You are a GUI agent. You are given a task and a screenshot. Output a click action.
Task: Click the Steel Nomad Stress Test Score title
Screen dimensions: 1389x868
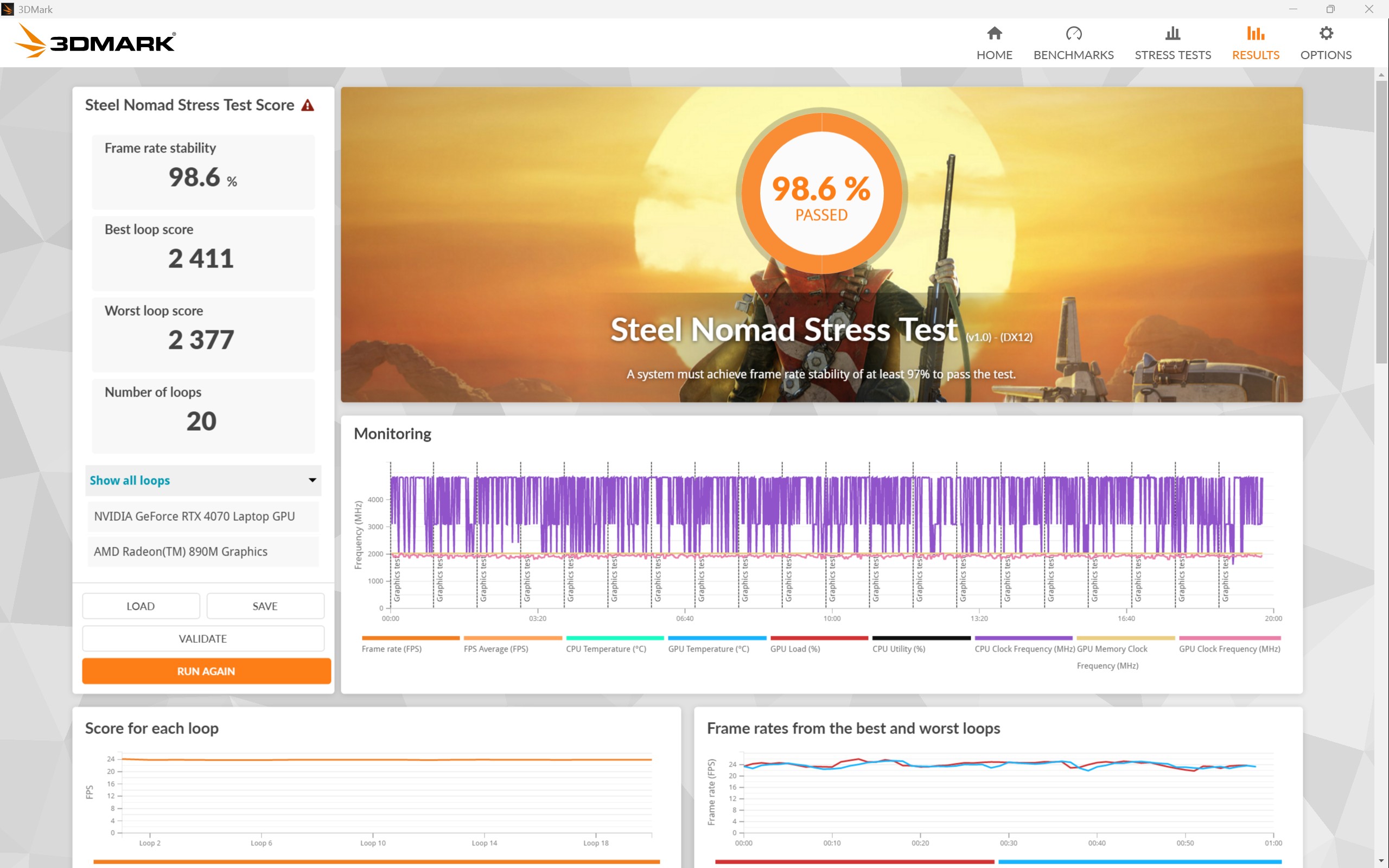[x=189, y=105]
